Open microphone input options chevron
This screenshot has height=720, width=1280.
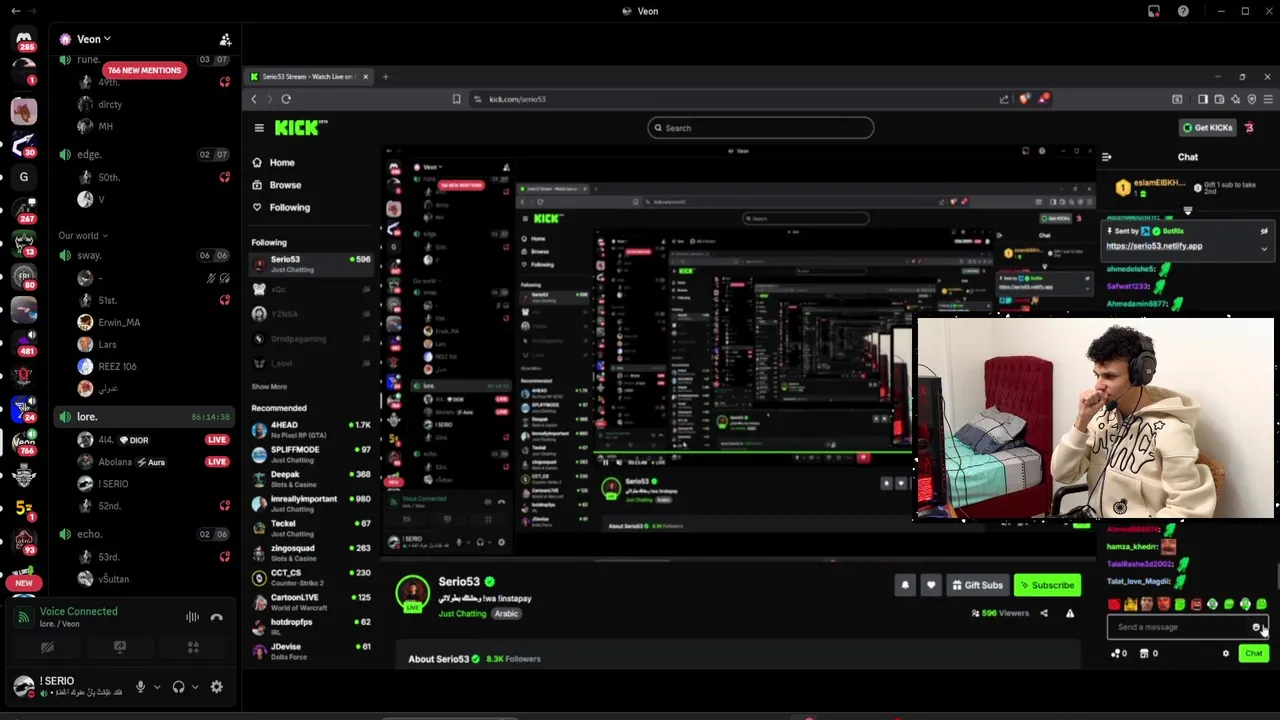coord(157,687)
